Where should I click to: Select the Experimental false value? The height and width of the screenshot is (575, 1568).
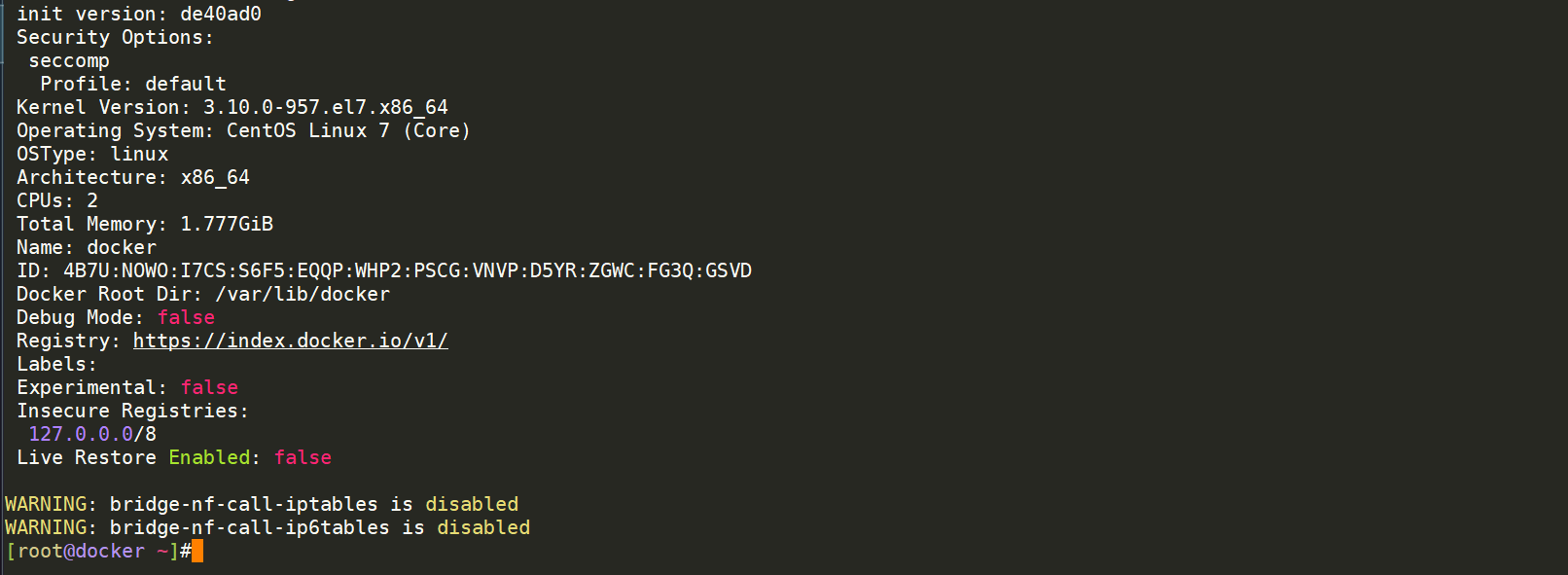pos(209,387)
